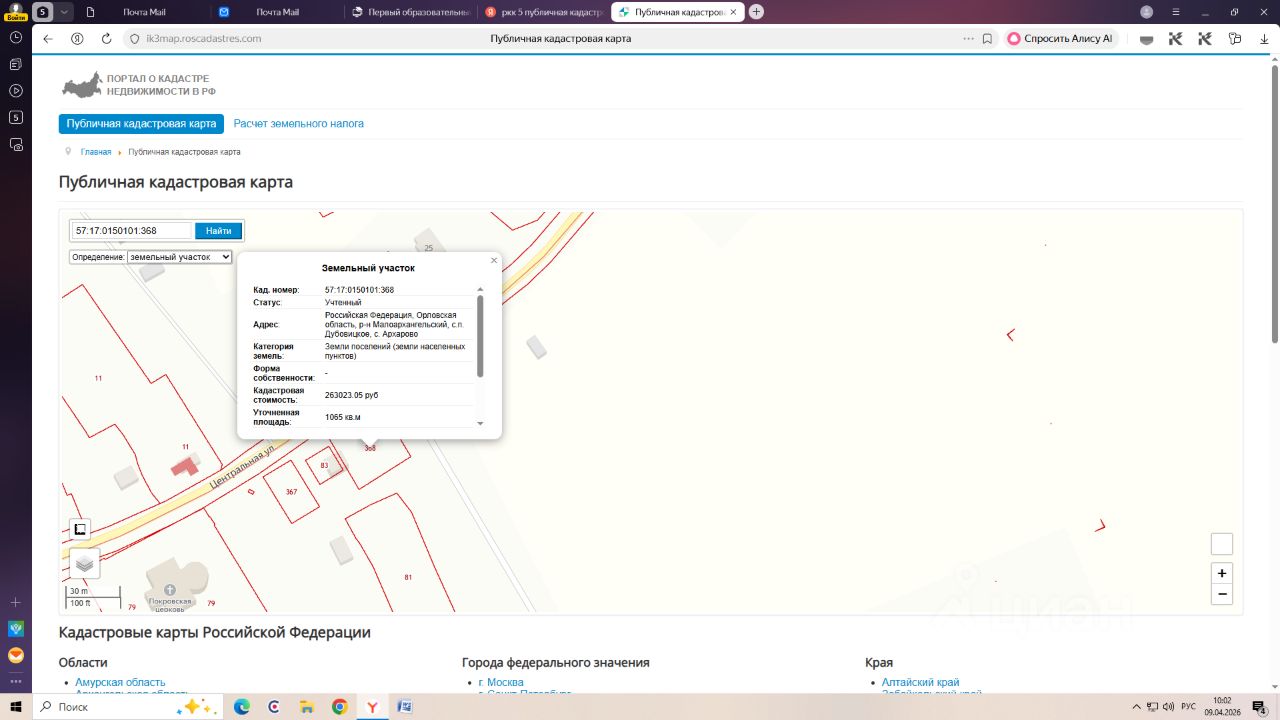Open the г. Москва link
Viewport: 1280px width, 720px height.
[x=501, y=682]
